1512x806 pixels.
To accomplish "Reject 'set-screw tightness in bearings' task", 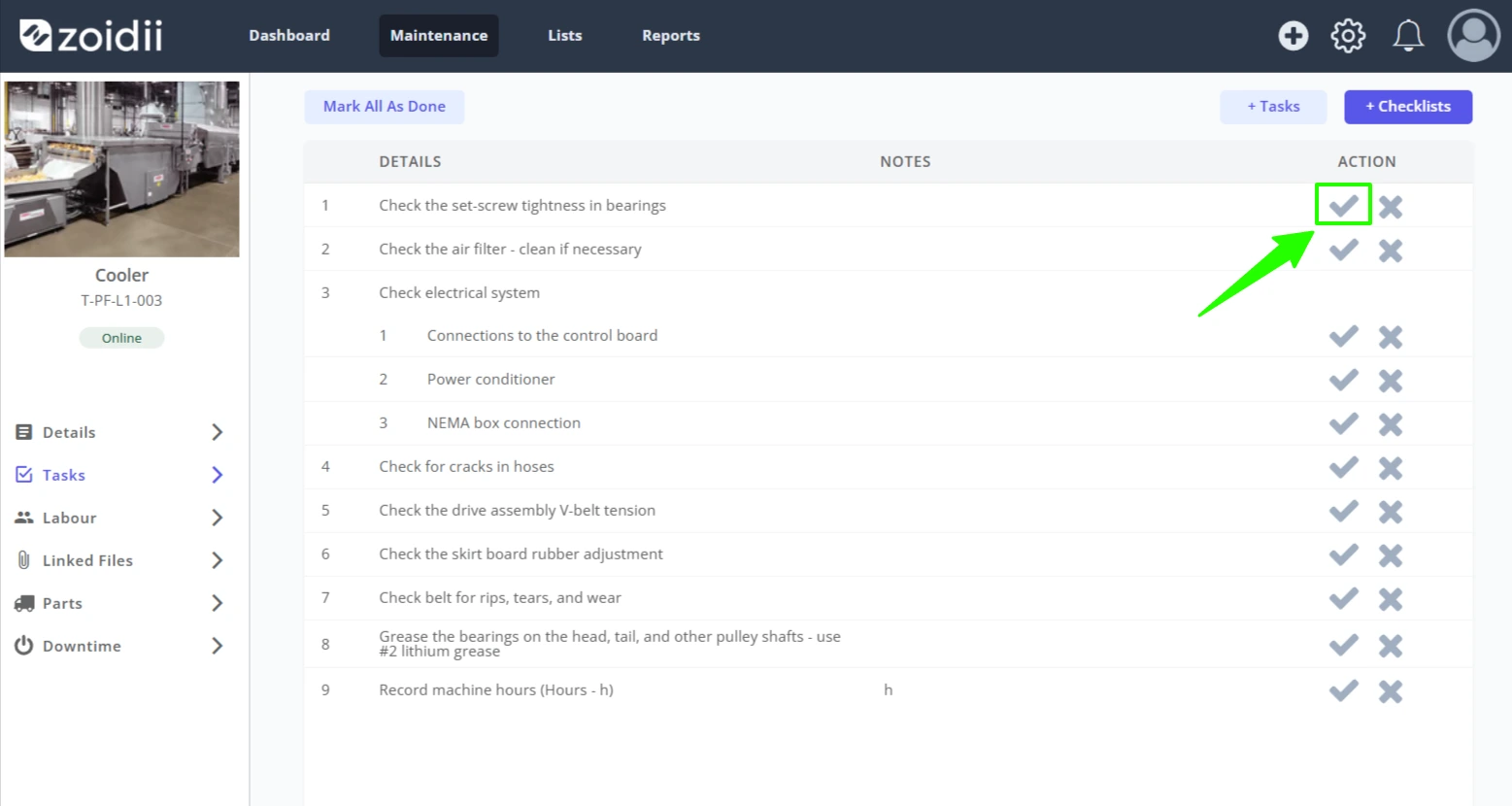I will coord(1391,207).
